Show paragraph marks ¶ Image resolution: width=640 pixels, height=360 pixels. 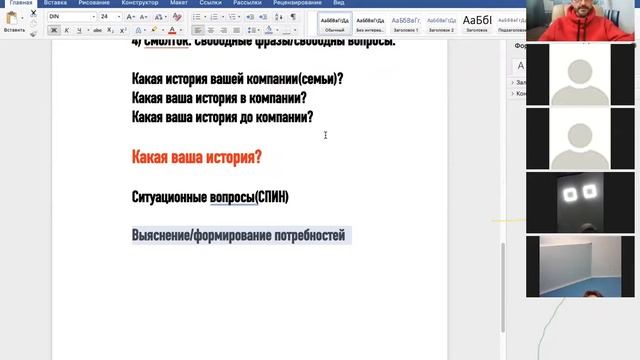(x=293, y=17)
